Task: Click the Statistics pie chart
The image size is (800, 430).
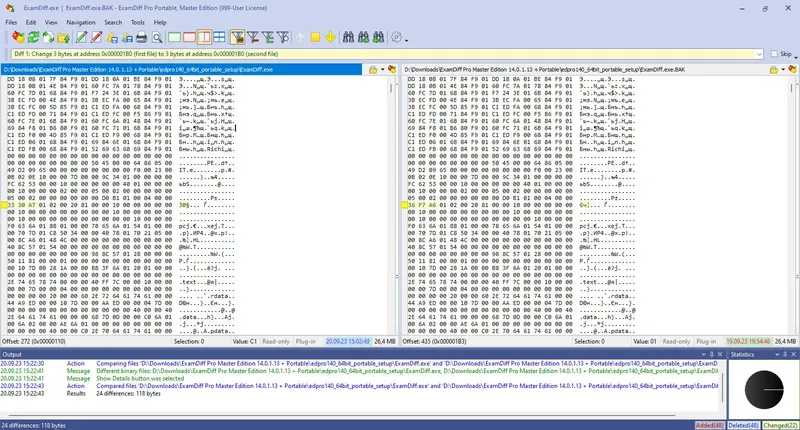Action: pyautogui.click(x=764, y=390)
